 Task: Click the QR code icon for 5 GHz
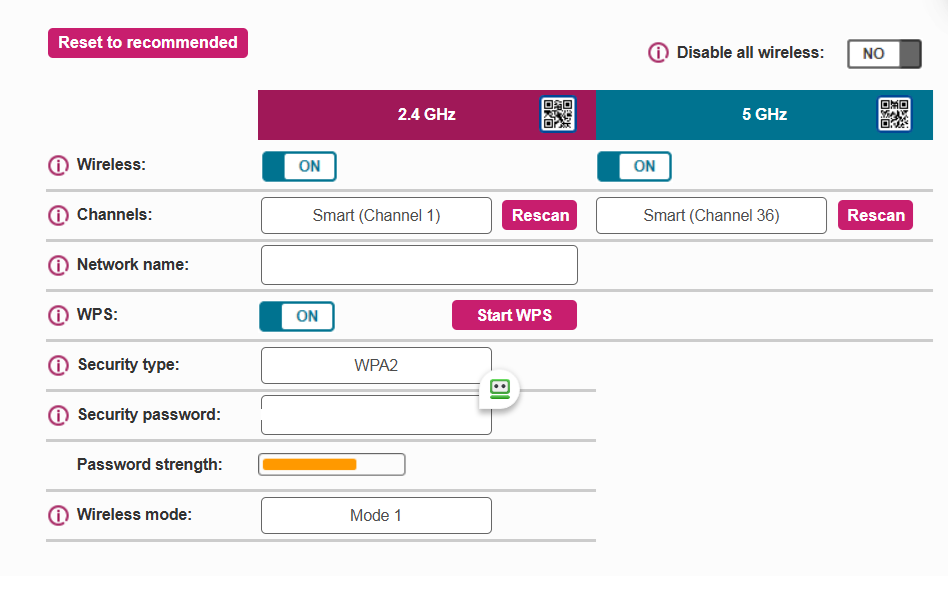pos(896,114)
